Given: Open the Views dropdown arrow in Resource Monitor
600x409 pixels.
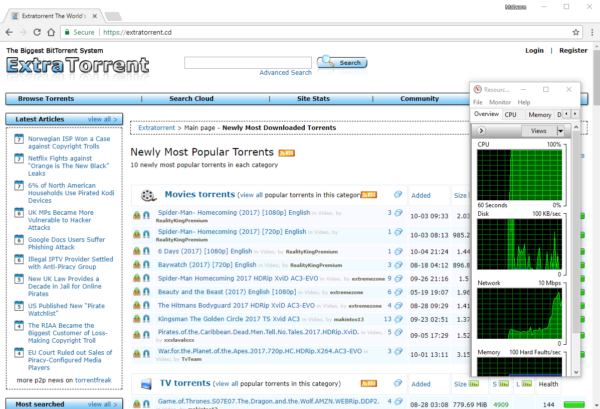Looking at the screenshot, I should click(x=561, y=131).
